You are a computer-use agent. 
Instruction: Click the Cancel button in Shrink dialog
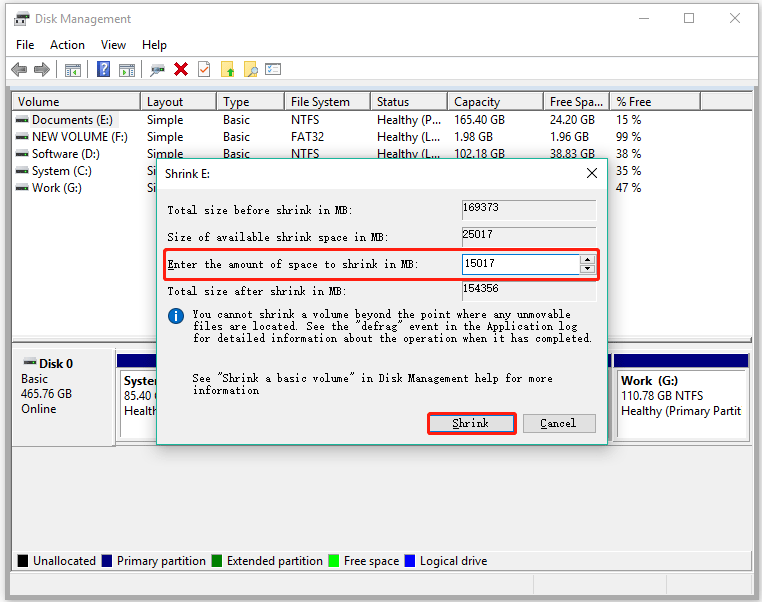[559, 423]
